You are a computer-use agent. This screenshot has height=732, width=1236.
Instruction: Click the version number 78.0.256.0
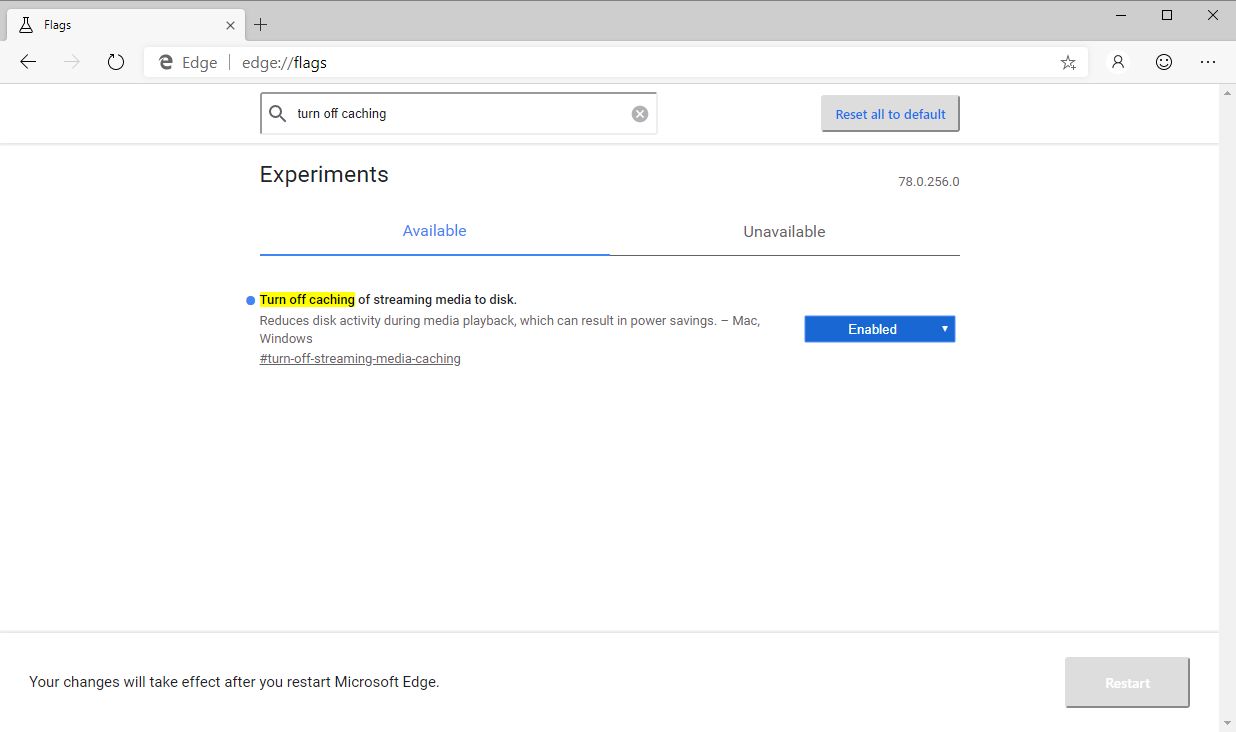928,182
